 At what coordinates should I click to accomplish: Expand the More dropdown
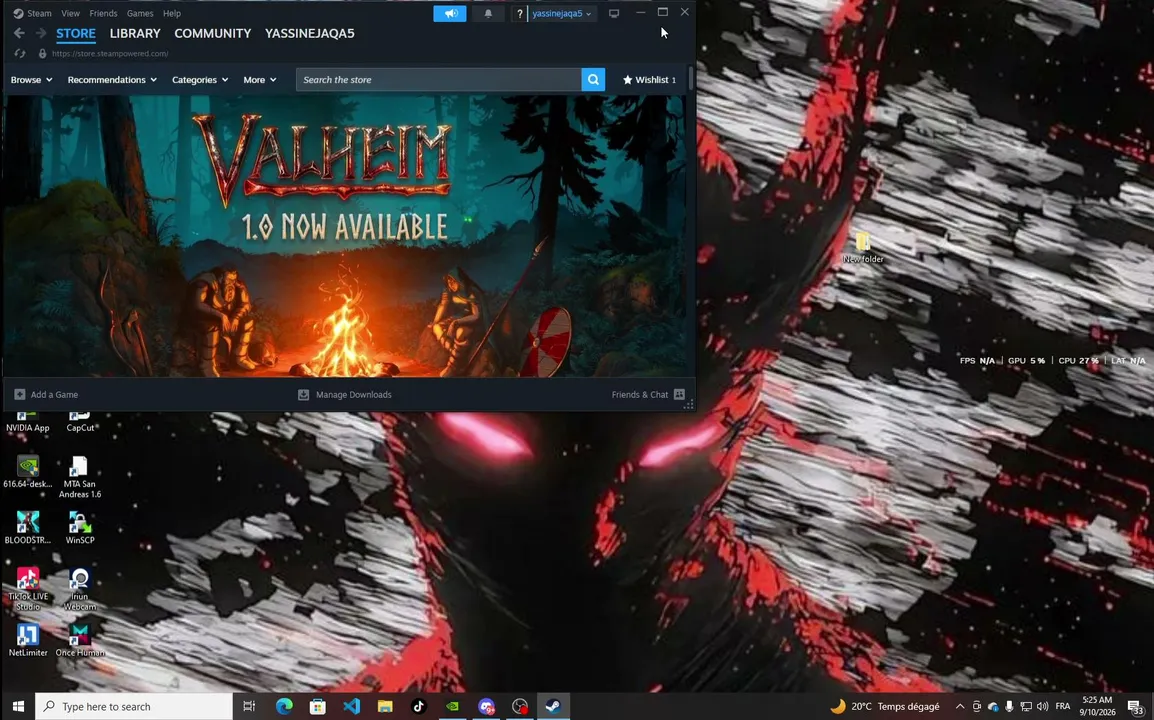pos(260,80)
